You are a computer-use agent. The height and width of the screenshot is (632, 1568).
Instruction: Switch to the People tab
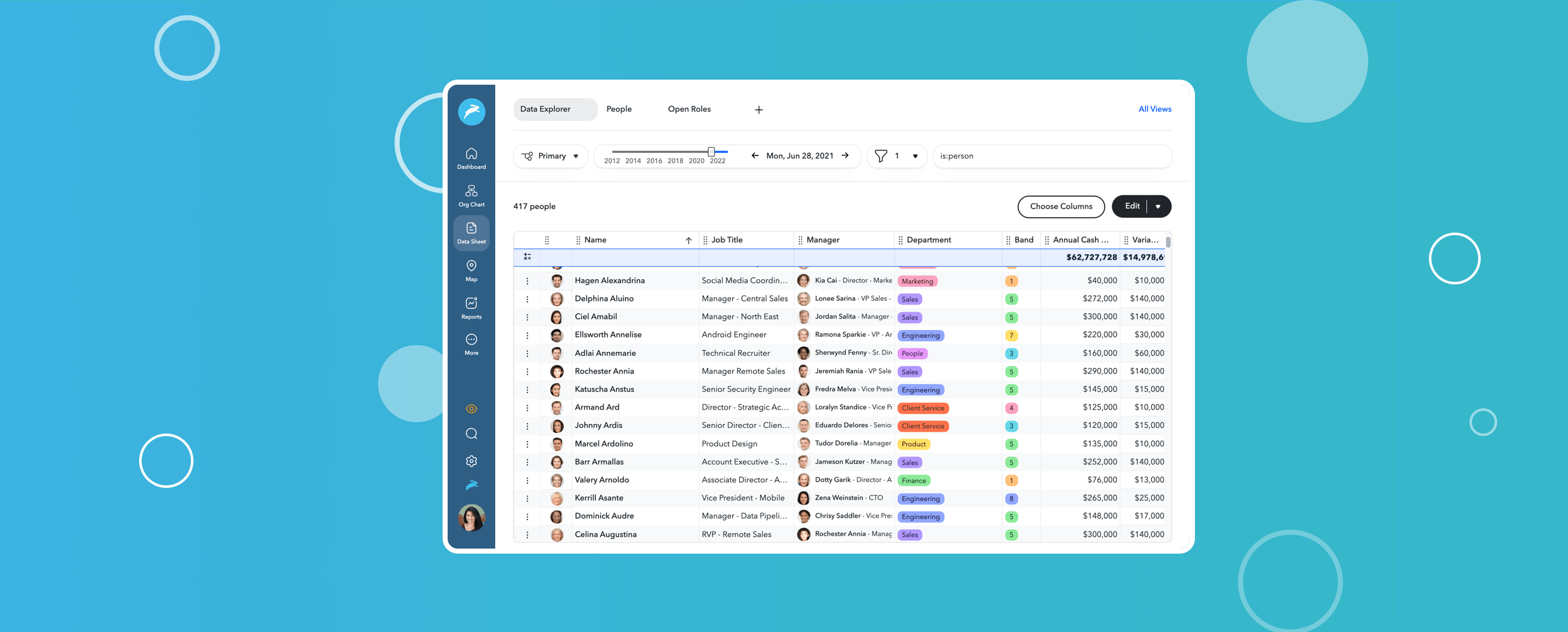(x=618, y=109)
